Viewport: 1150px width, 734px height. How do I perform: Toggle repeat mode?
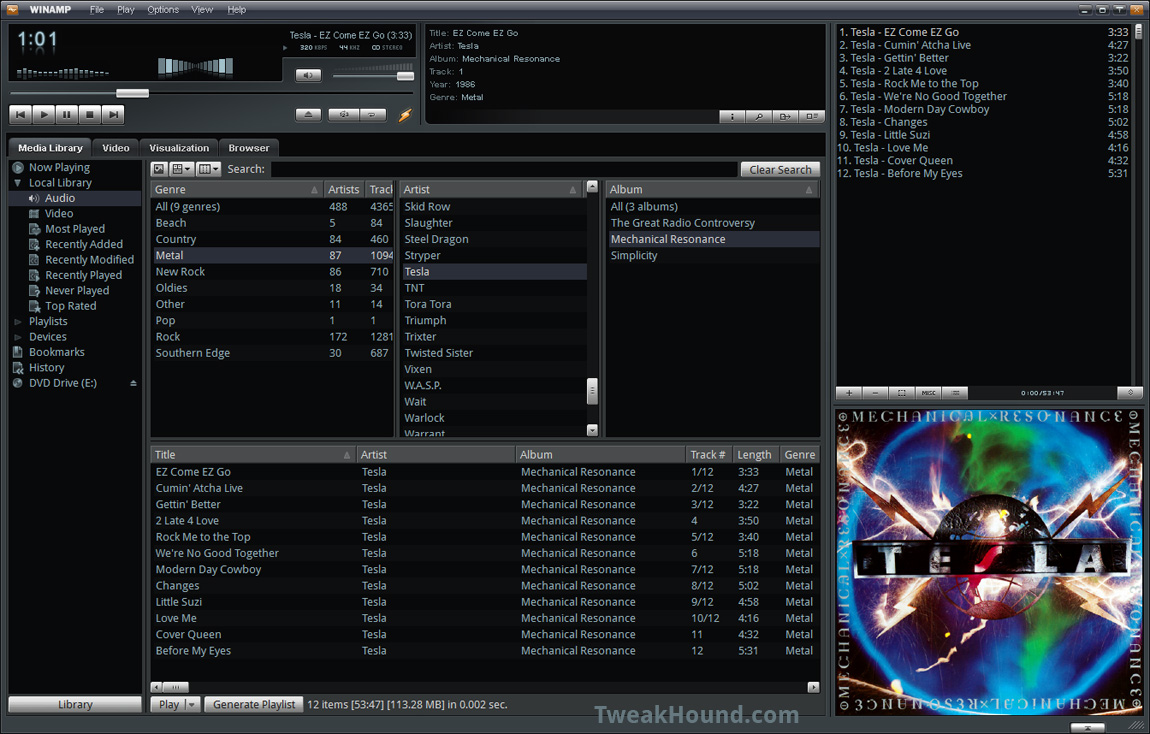point(373,114)
